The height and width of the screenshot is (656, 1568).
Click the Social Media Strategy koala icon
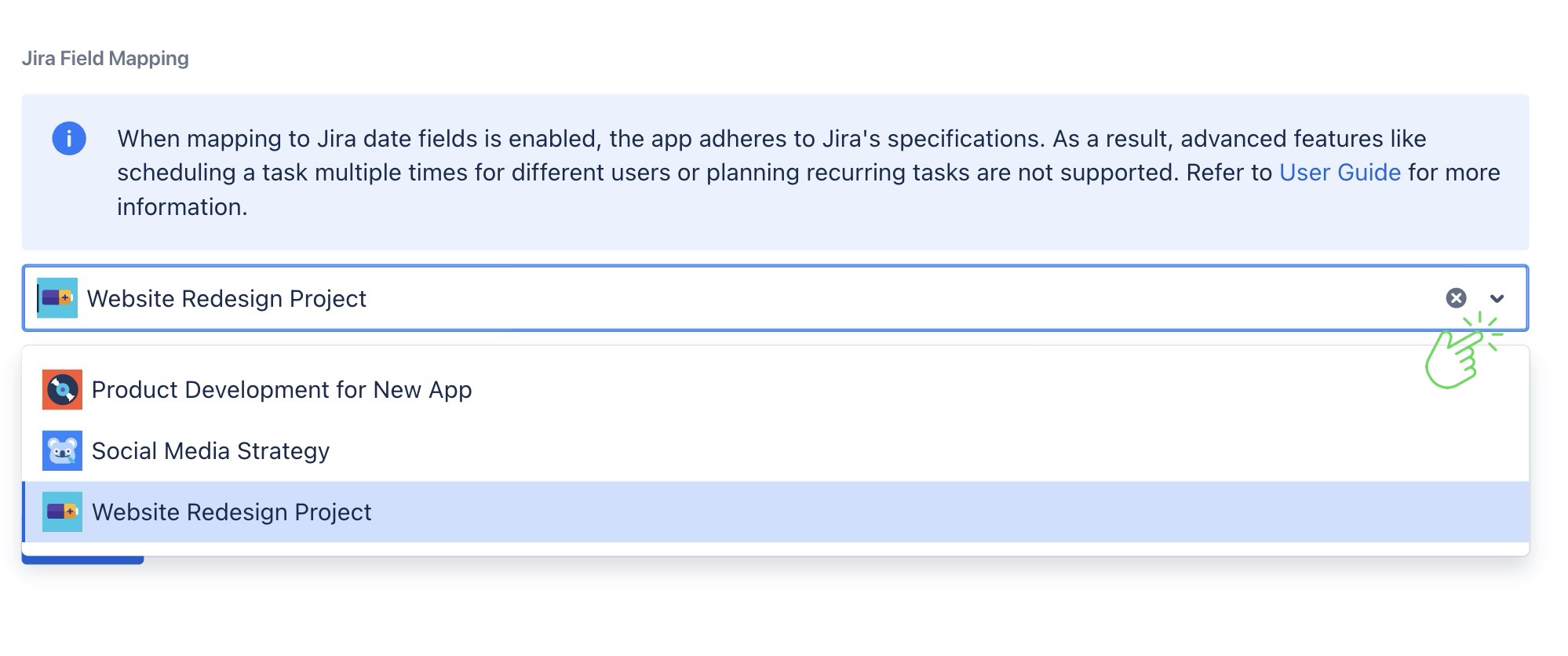pos(62,451)
